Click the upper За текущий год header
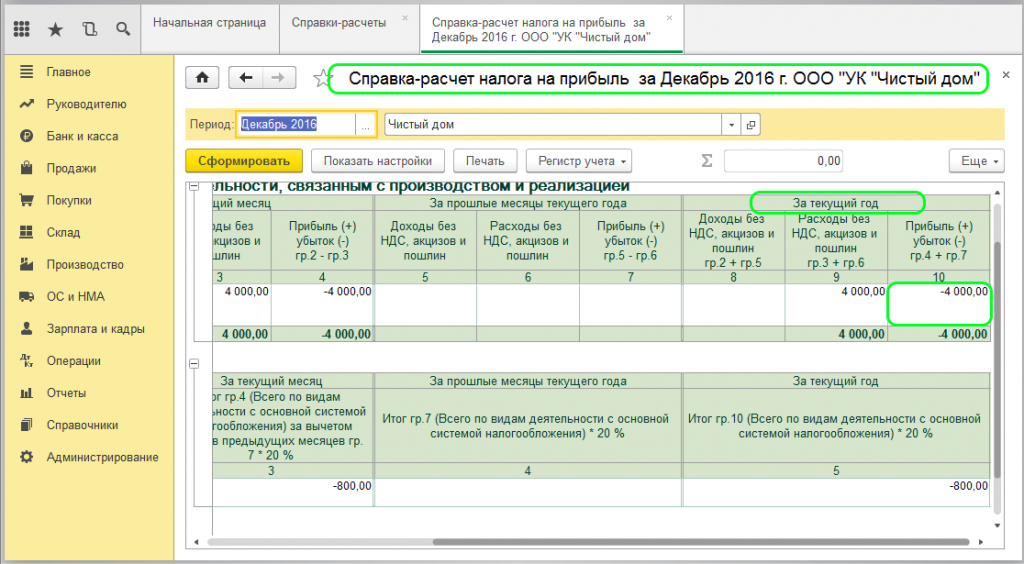 836,203
